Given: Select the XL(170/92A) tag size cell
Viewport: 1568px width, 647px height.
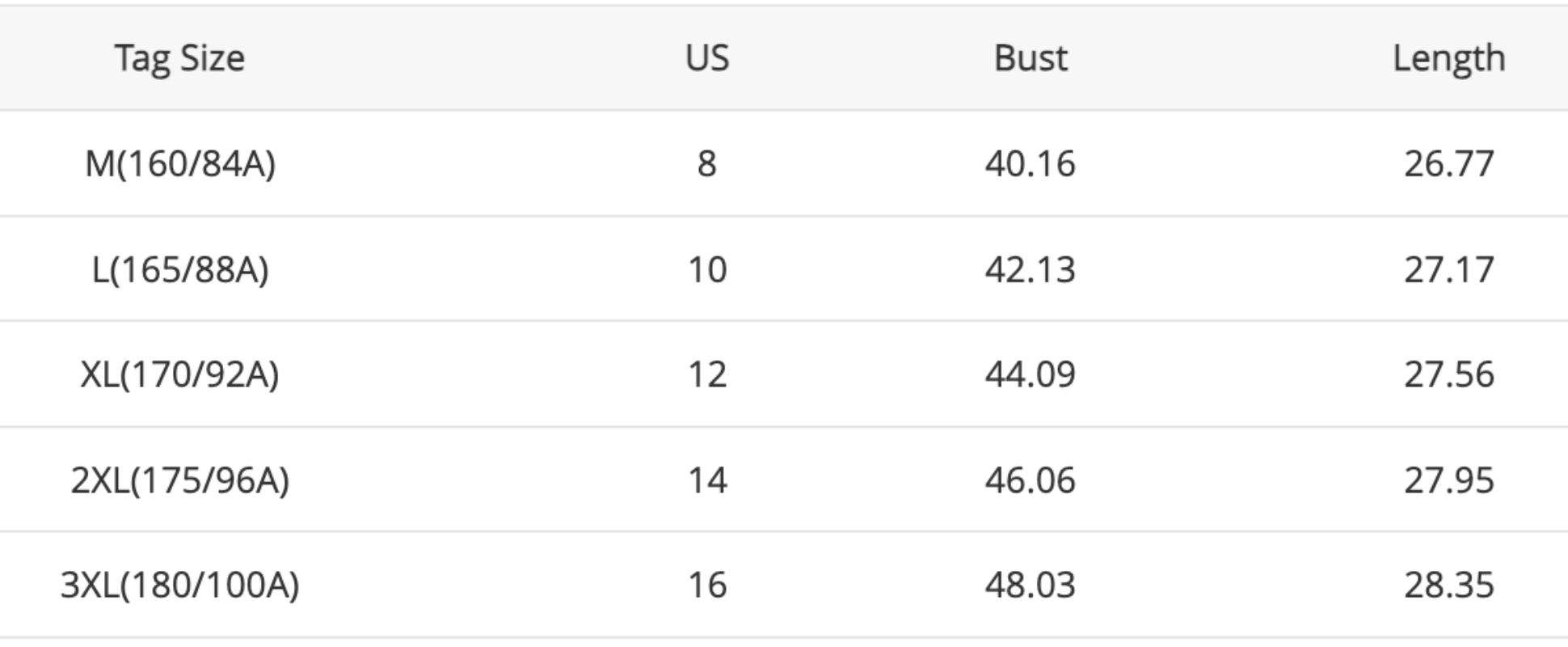Looking at the screenshot, I should click(x=179, y=374).
